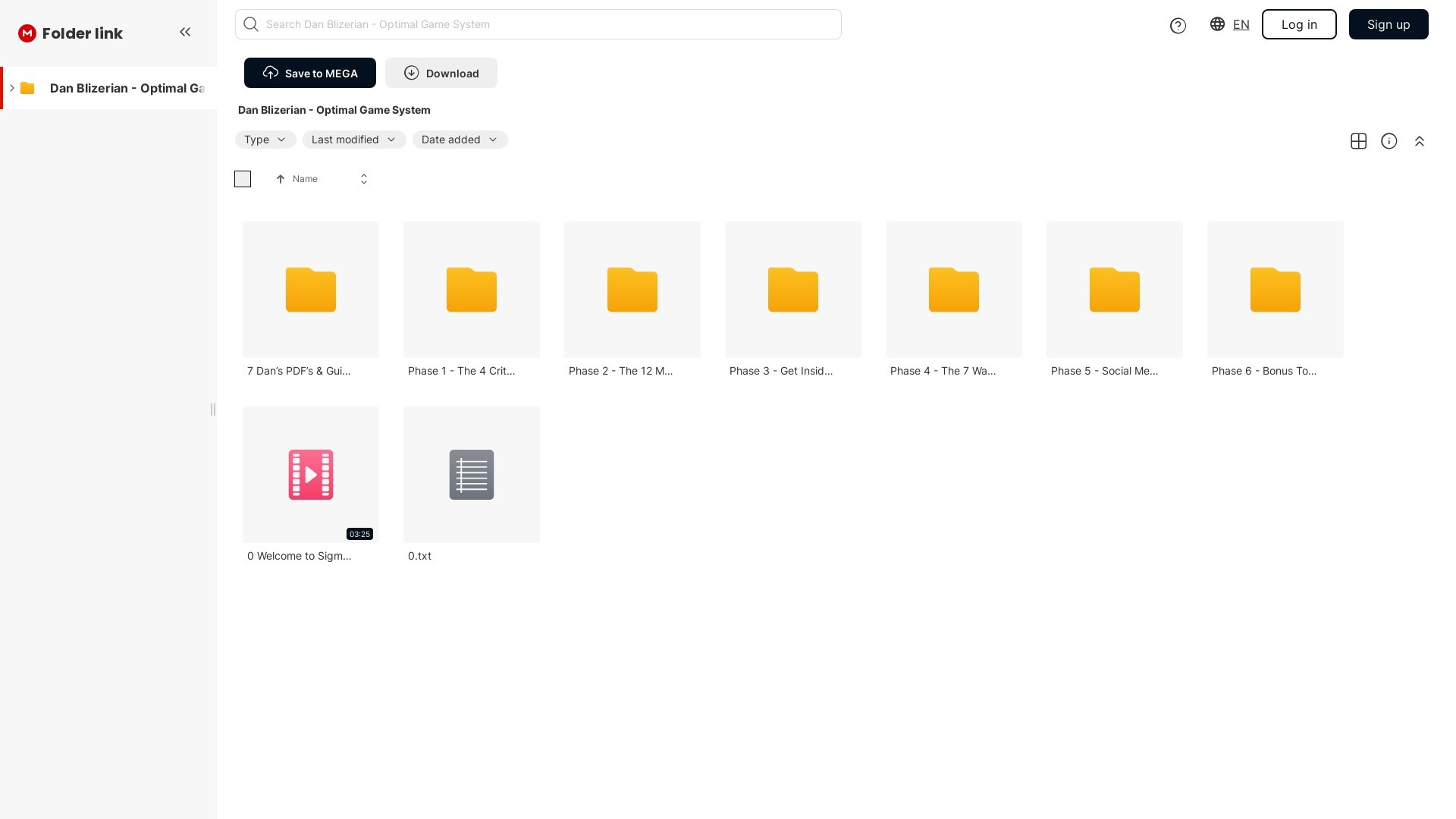This screenshot has width=1456, height=819.
Task: Expand the Dan Blizerian folder tree arrow
Action: pos(12,88)
